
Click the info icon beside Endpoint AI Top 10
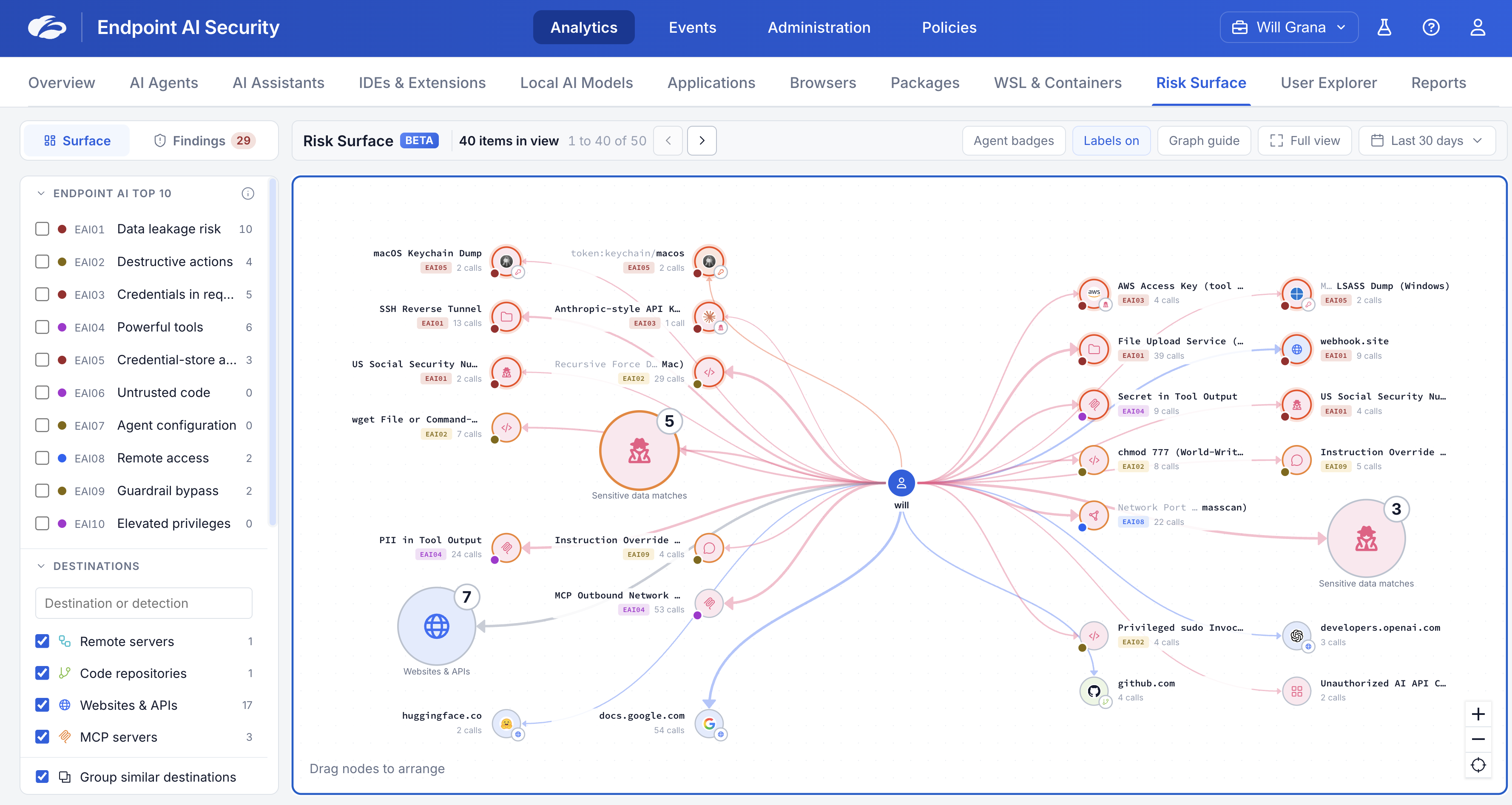coord(248,194)
